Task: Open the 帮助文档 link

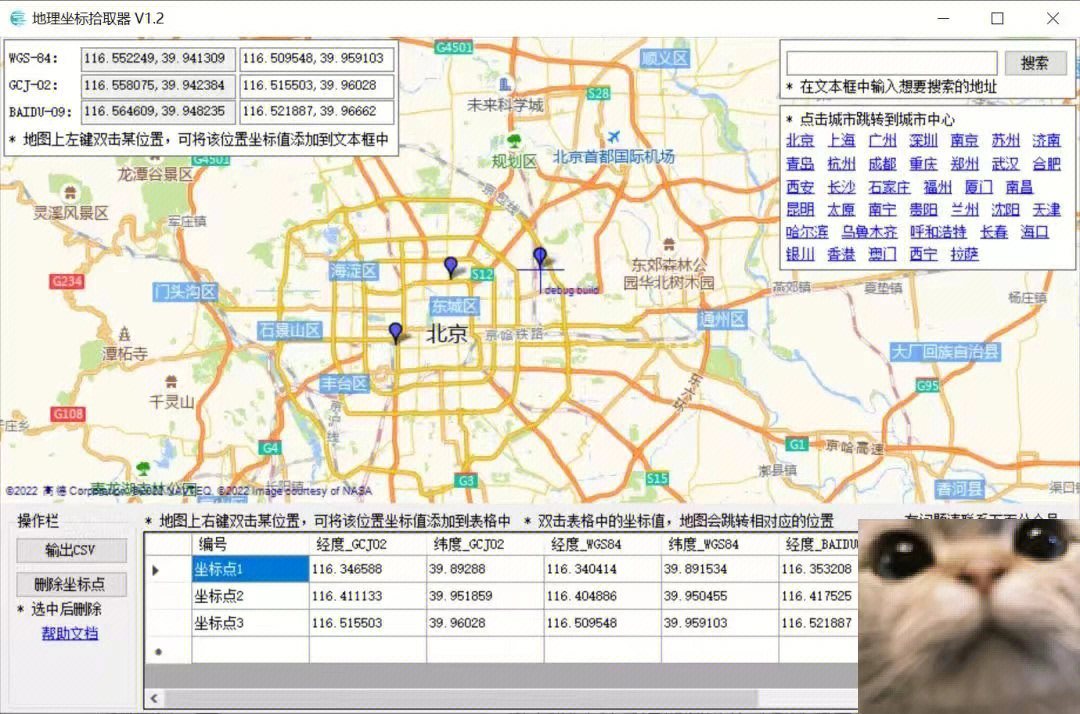Action: [x=70, y=633]
